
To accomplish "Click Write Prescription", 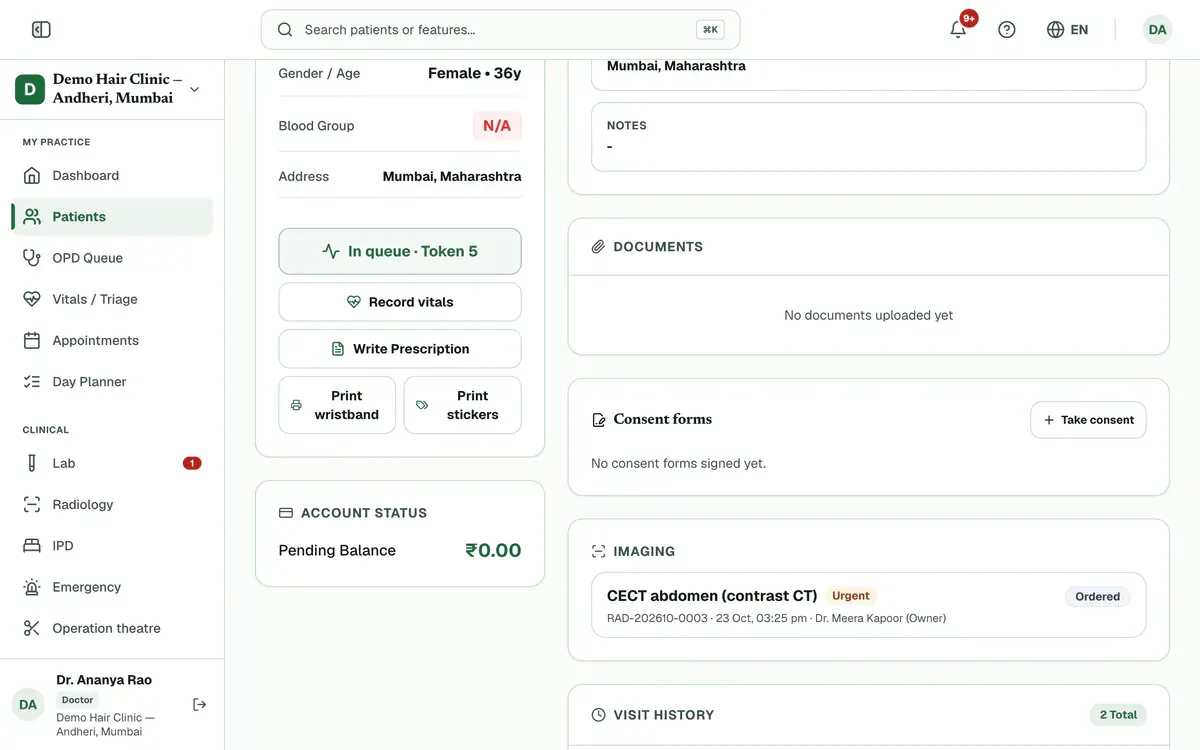I will coord(400,349).
